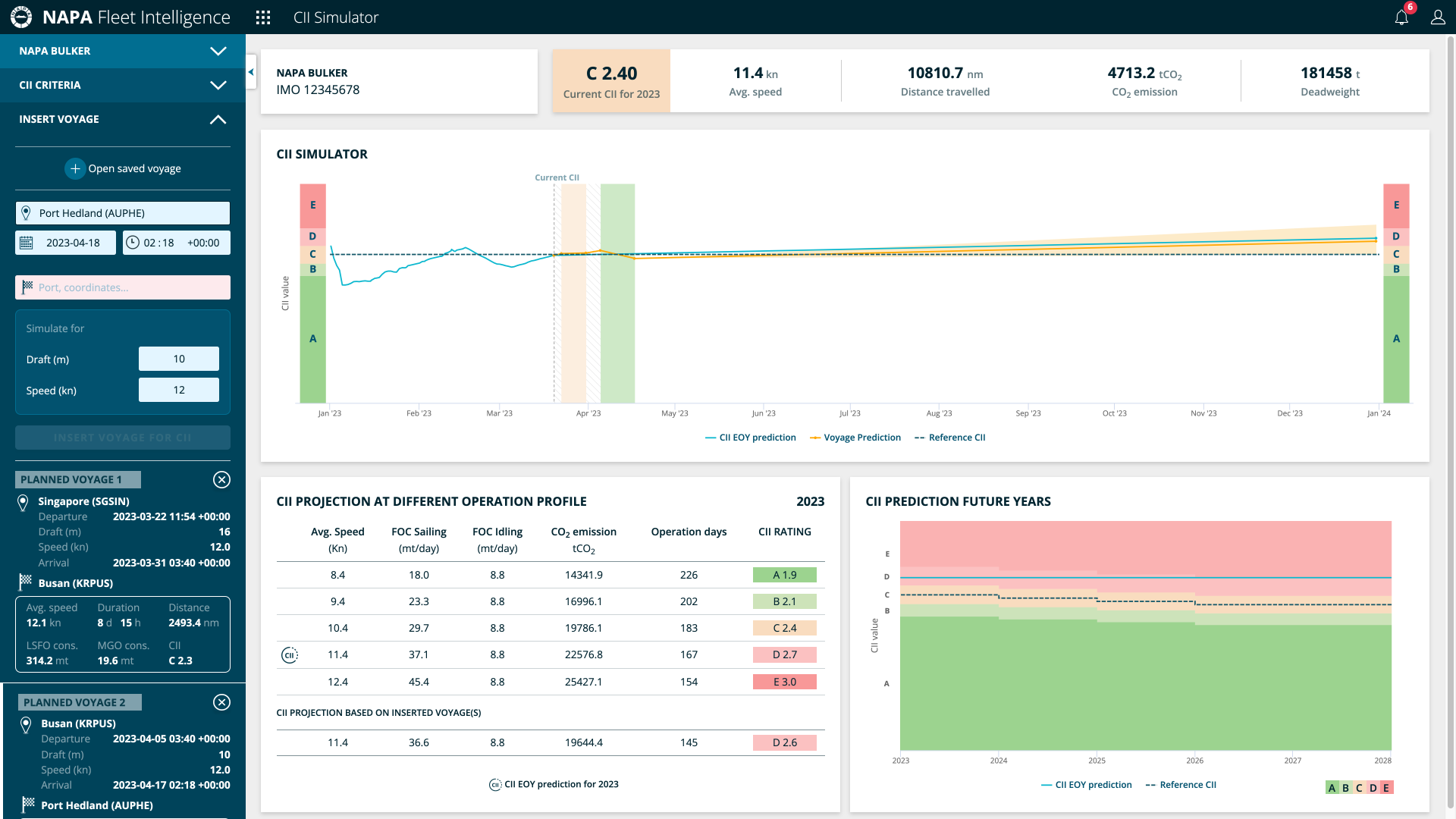Toggle the Reference CII legend in the simulator chart

click(x=950, y=438)
